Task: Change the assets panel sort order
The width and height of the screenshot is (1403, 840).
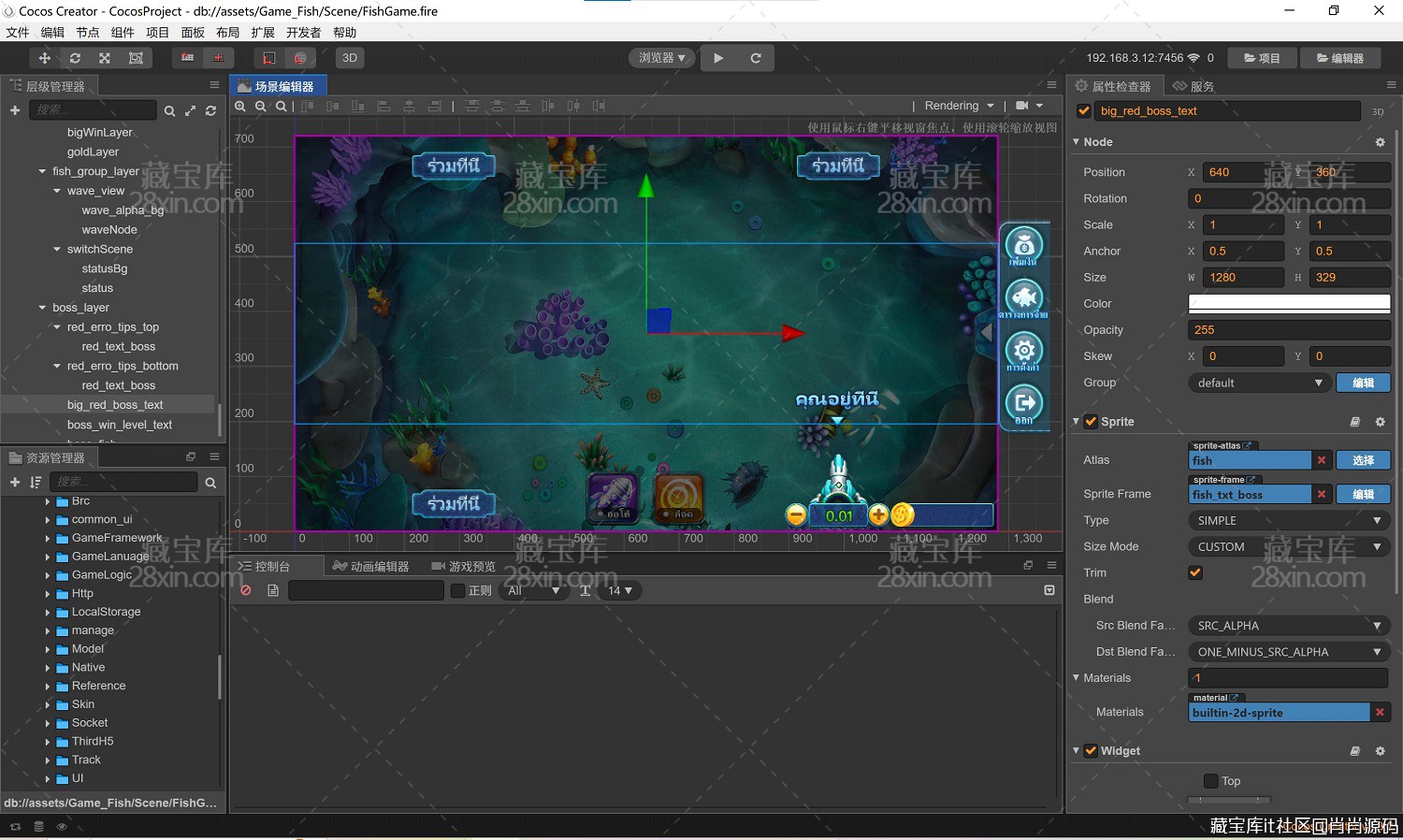Action: click(x=36, y=482)
